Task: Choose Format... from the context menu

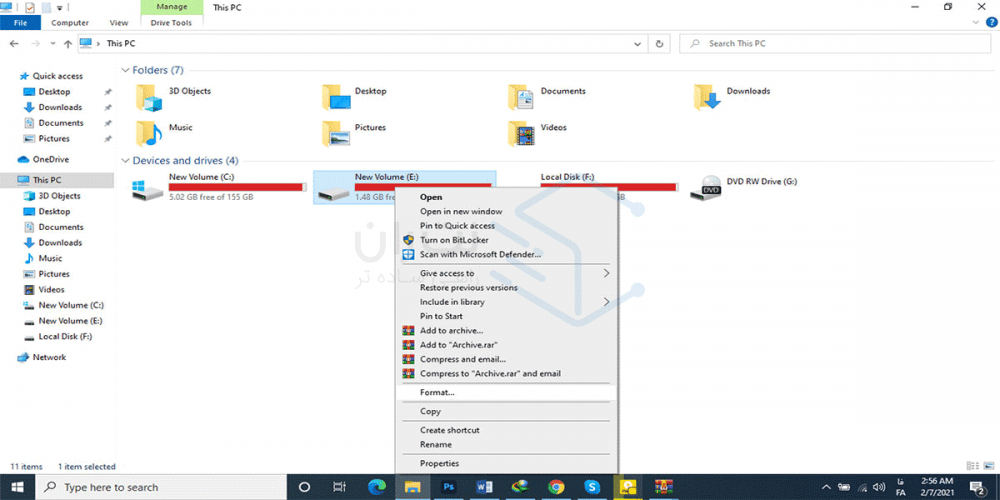Action: click(x=437, y=392)
